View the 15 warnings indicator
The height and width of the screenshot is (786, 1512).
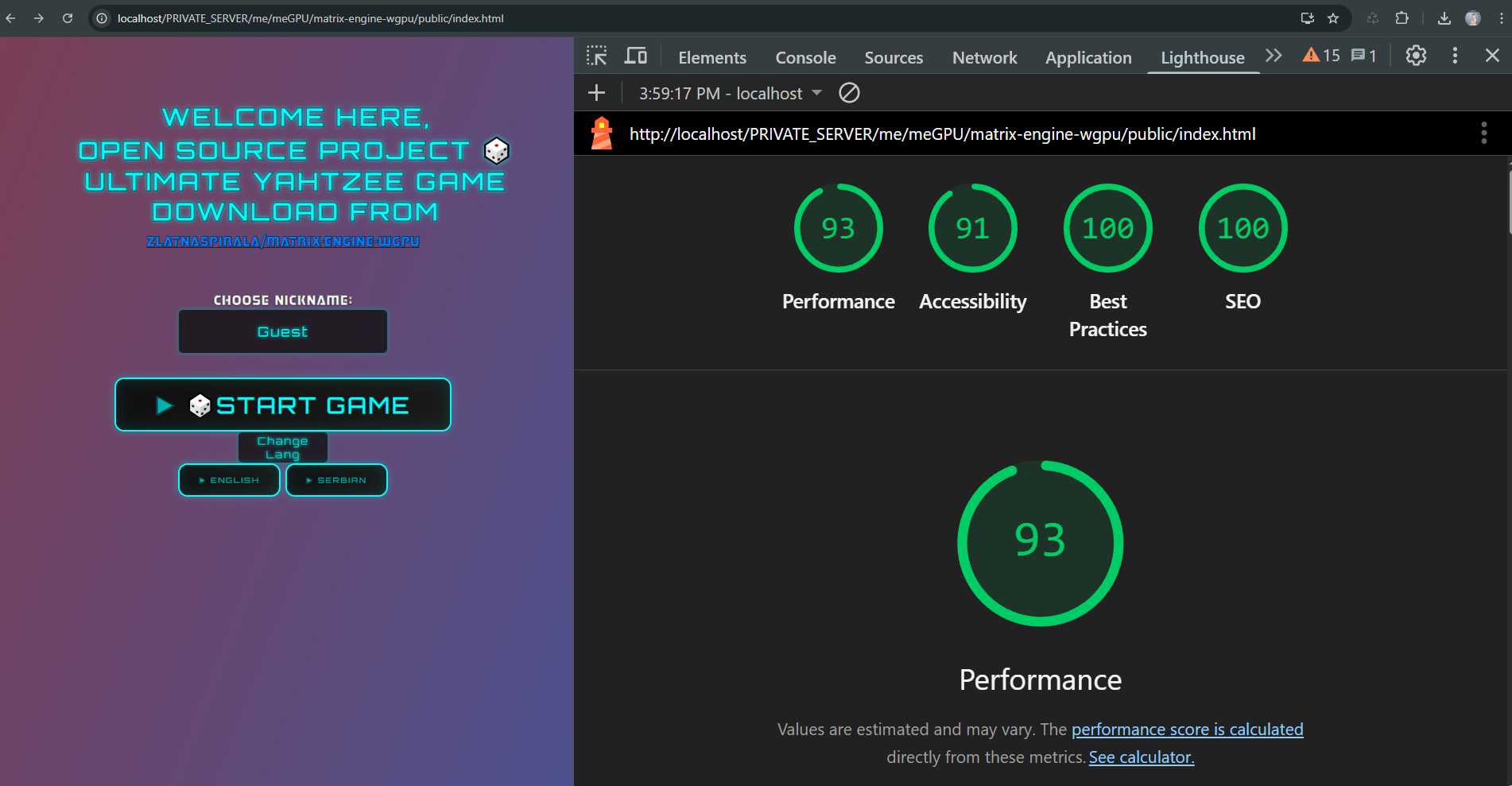pyautogui.click(x=1320, y=55)
